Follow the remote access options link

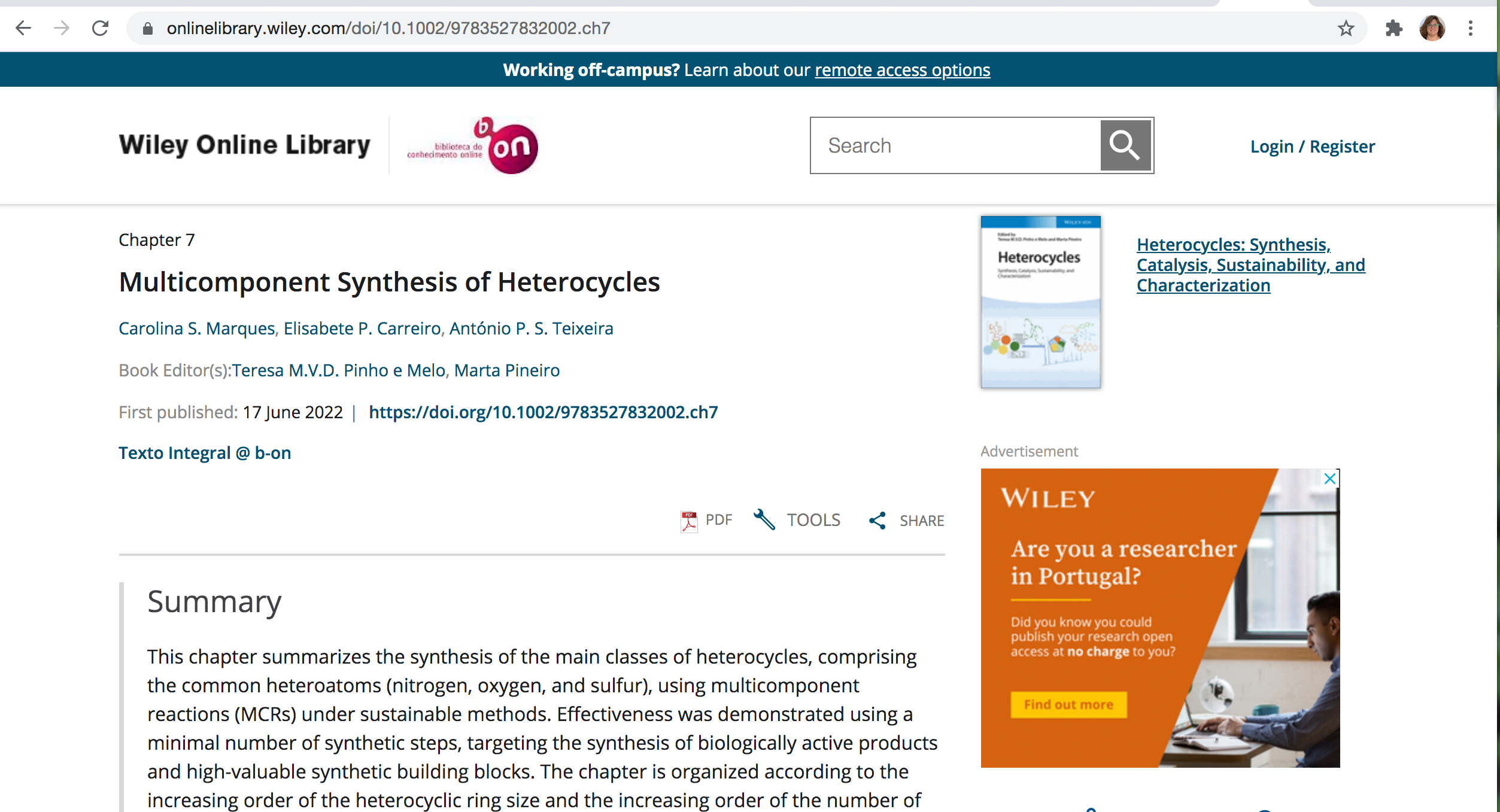coord(902,70)
